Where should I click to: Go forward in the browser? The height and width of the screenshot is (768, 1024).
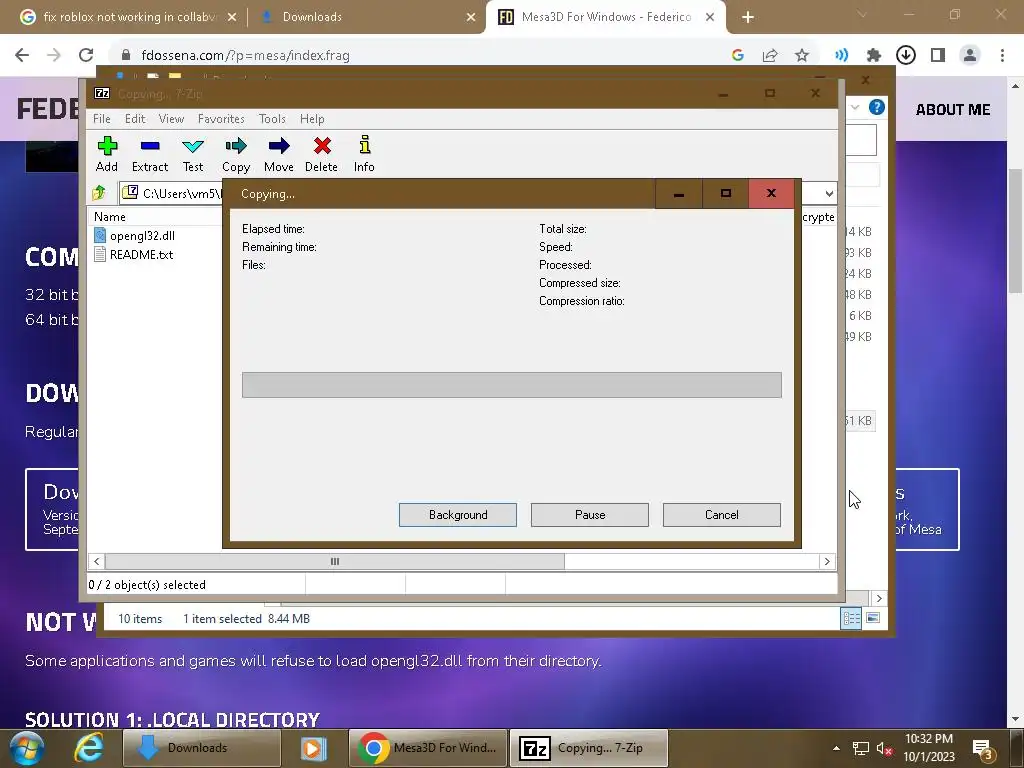(x=54, y=55)
